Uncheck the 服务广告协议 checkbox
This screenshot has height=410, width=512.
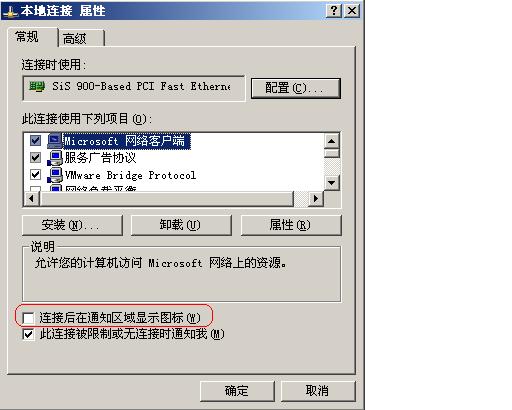(x=35, y=157)
